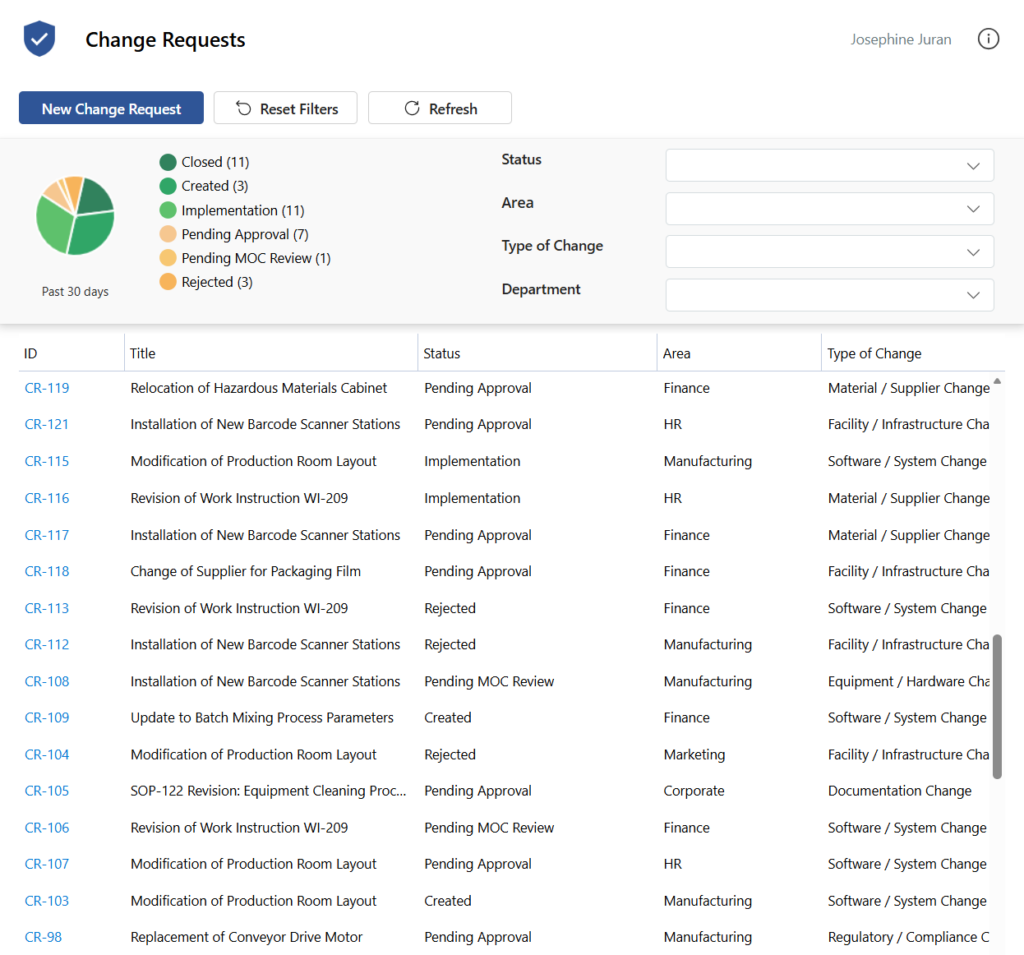This screenshot has width=1024, height=955.
Task: Open change request CR-115
Action: (x=47, y=461)
